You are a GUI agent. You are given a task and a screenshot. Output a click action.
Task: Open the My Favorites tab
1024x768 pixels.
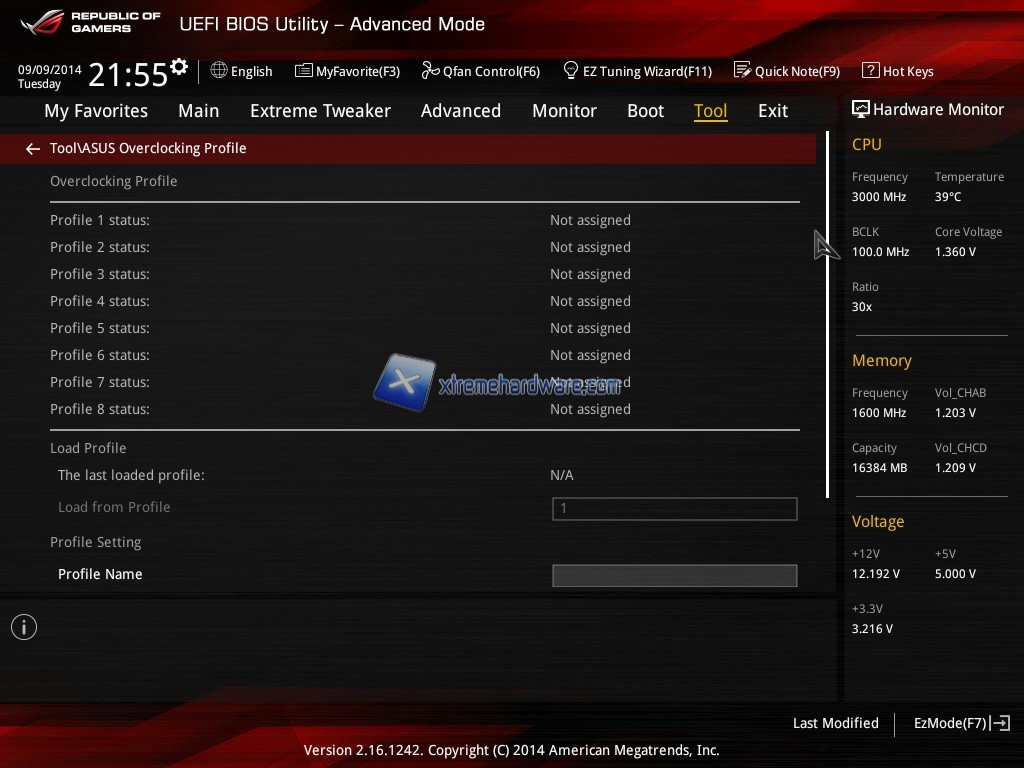click(96, 111)
